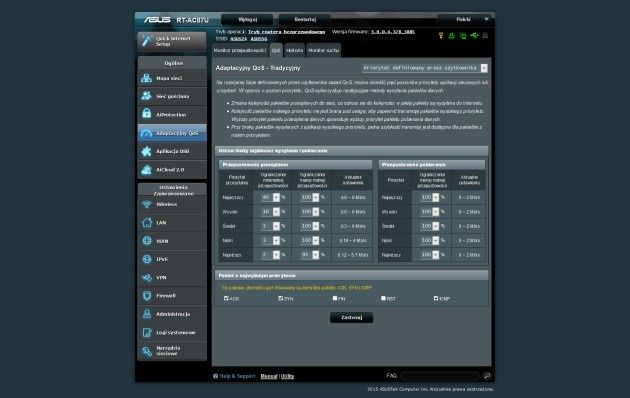Open upload minimum dropdown for Wysoki row
Viewport: 630px width, 398px height.
270,212
